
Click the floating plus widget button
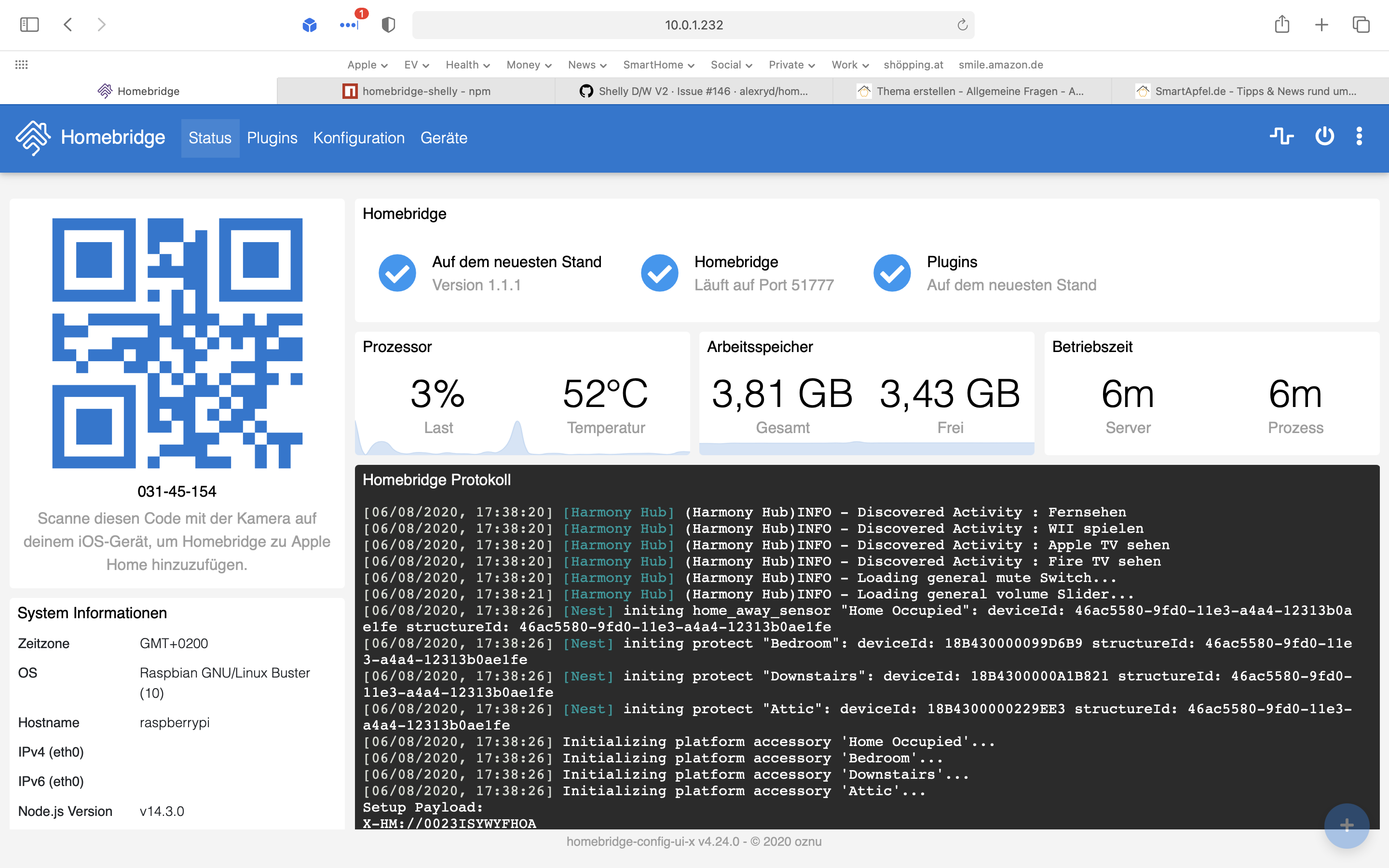1346,826
